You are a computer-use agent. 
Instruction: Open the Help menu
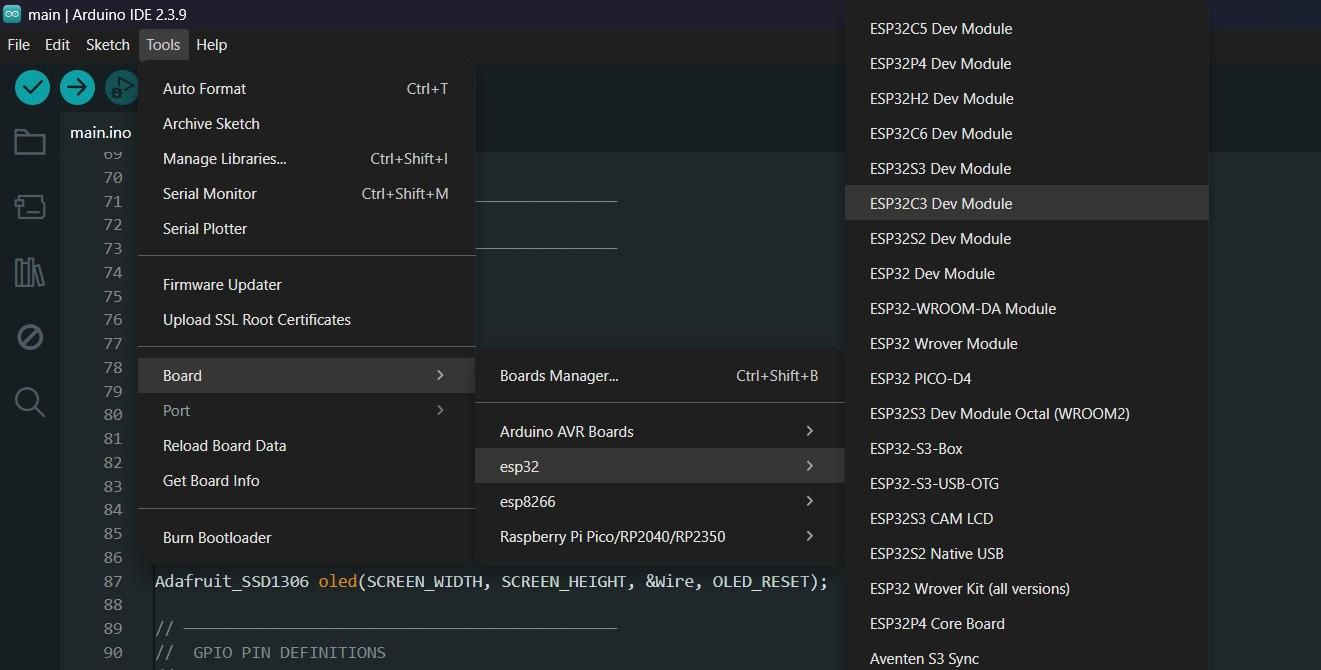211,45
